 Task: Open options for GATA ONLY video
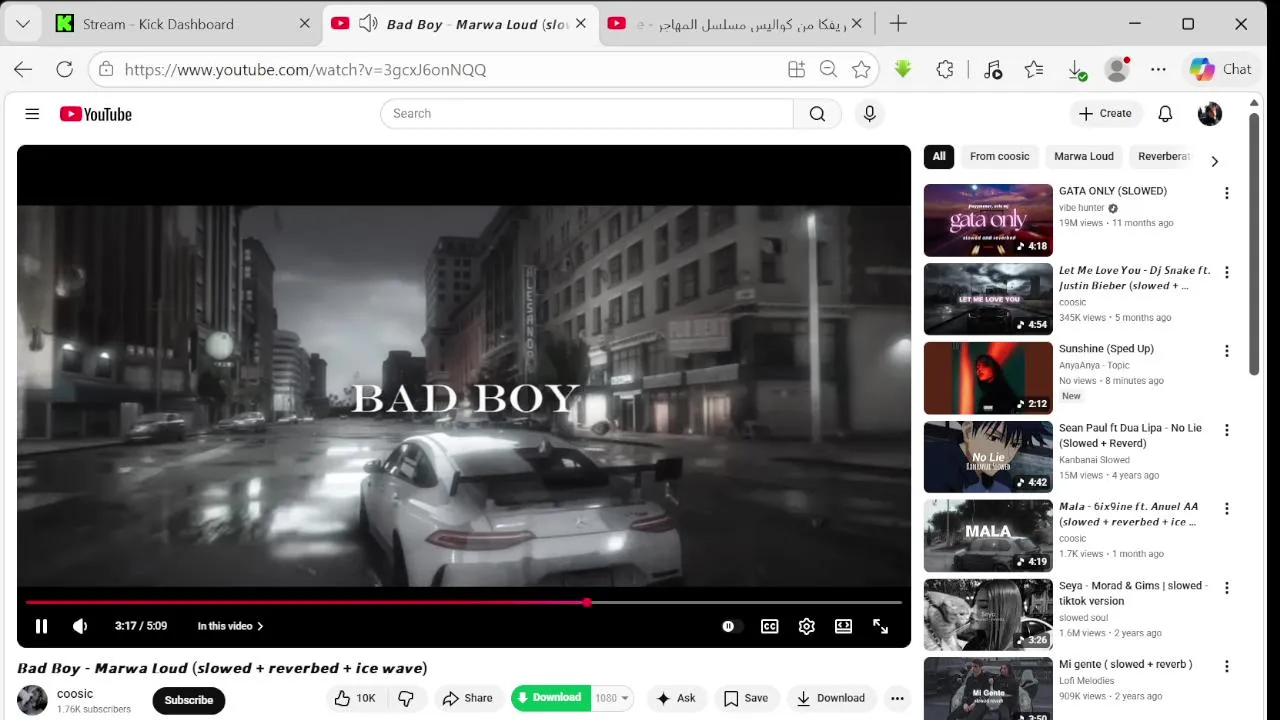click(x=1227, y=193)
